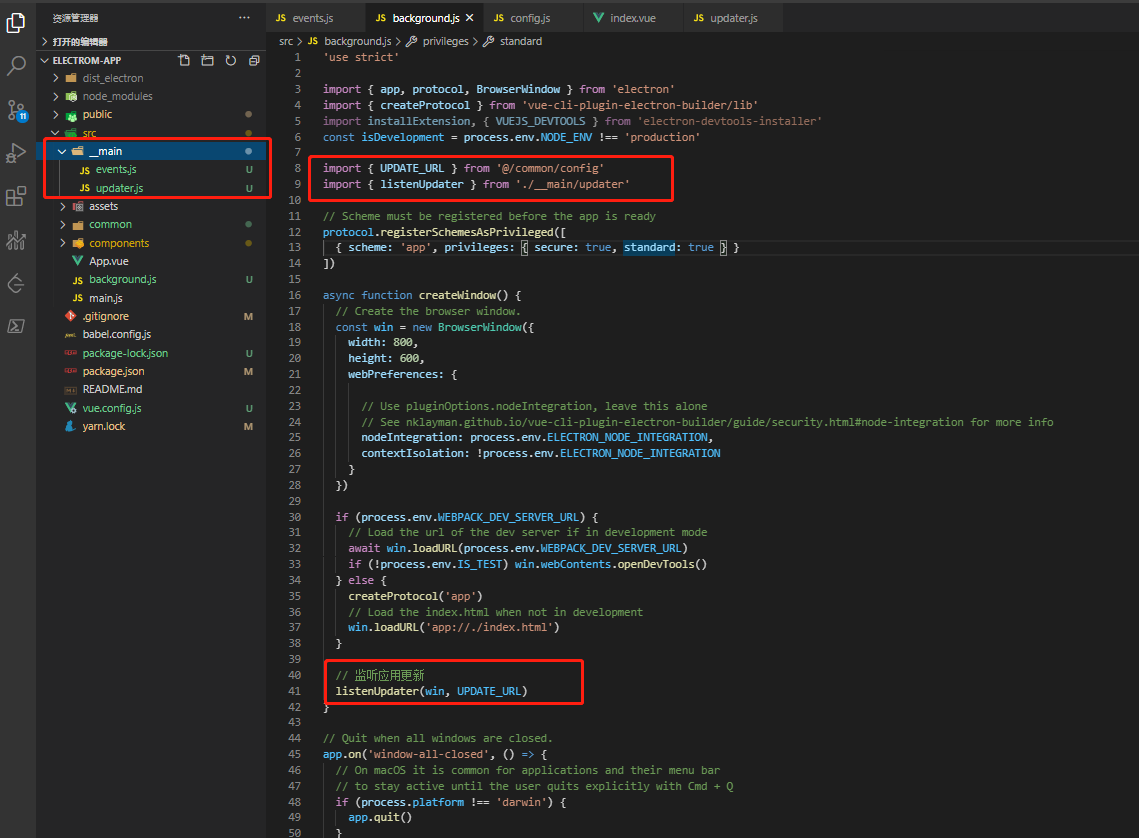Expand the common folder
The height and width of the screenshot is (838, 1139).
point(62,224)
